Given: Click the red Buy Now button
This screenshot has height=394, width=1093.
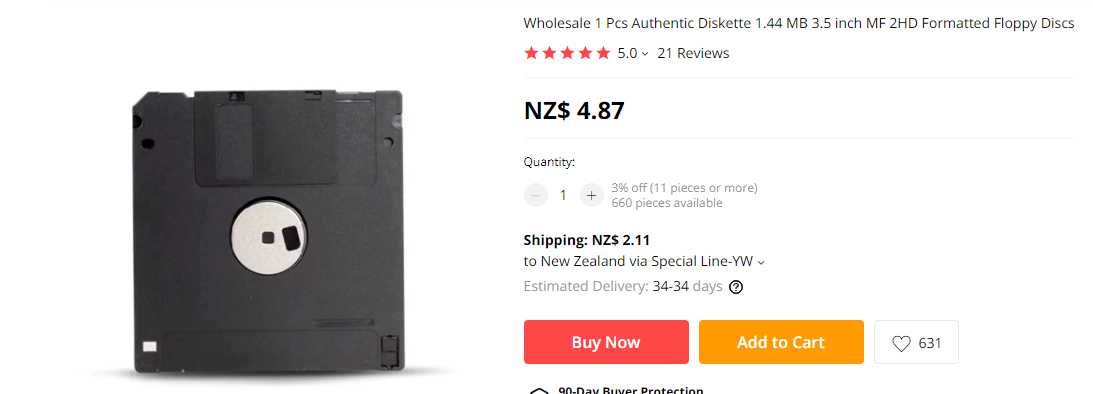Looking at the screenshot, I should click(606, 342).
